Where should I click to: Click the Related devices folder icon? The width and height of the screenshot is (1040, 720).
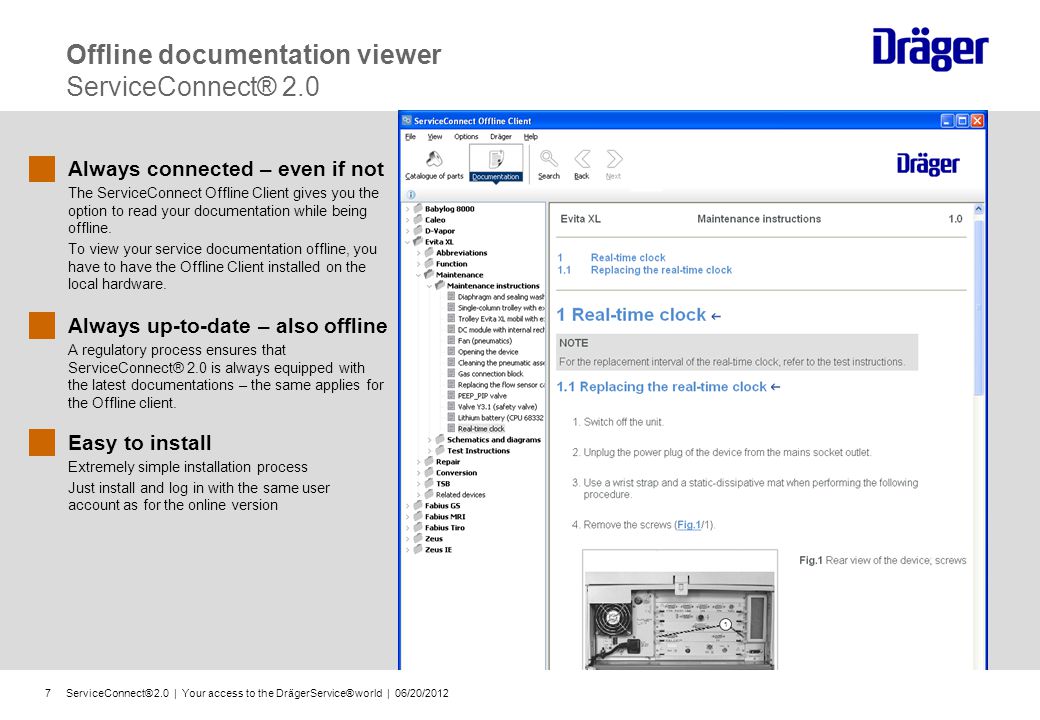click(429, 495)
